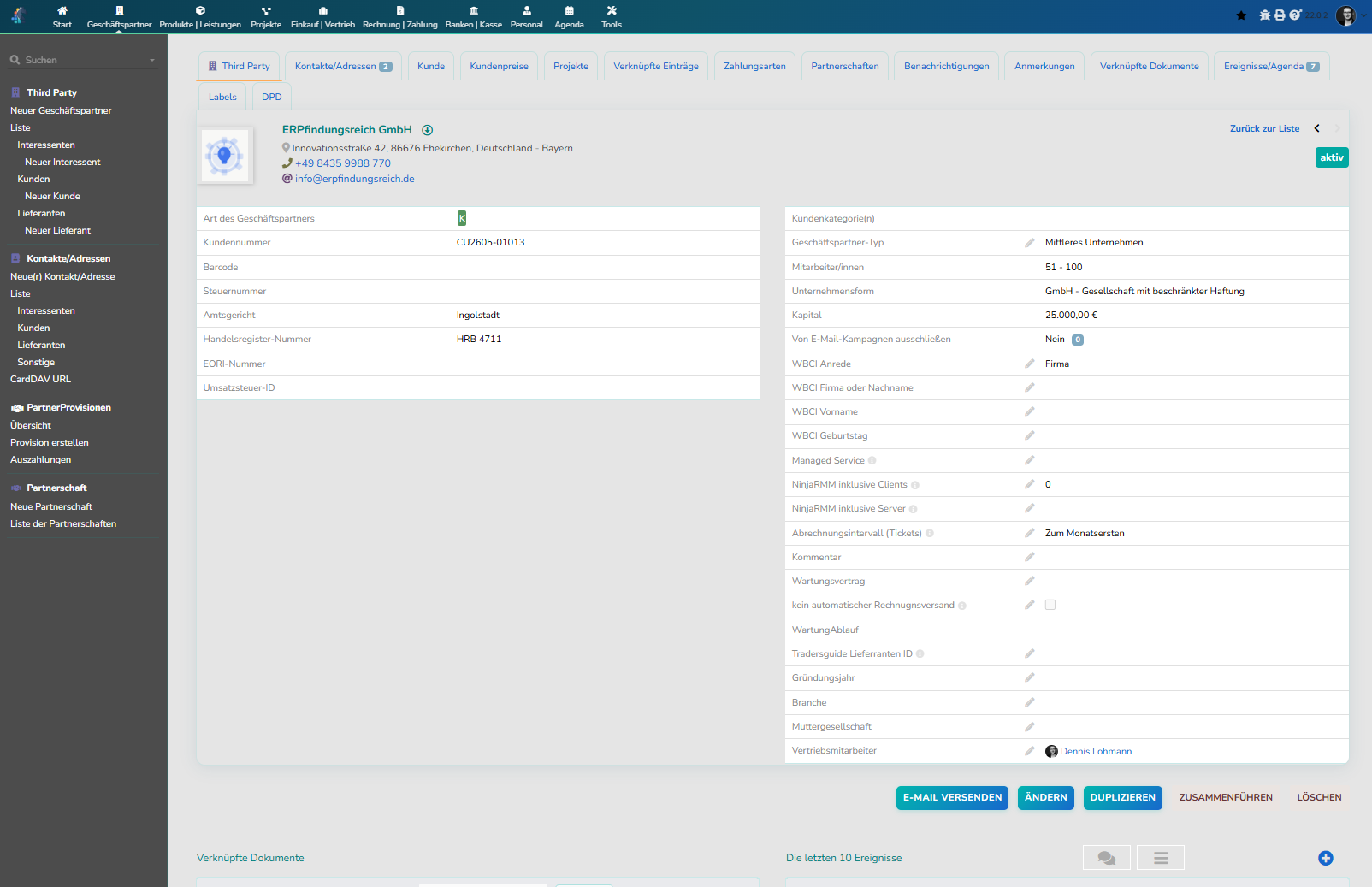The height and width of the screenshot is (887, 1372).
Task: Click the DUPLIZIEREN button
Action: click(x=1122, y=797)
